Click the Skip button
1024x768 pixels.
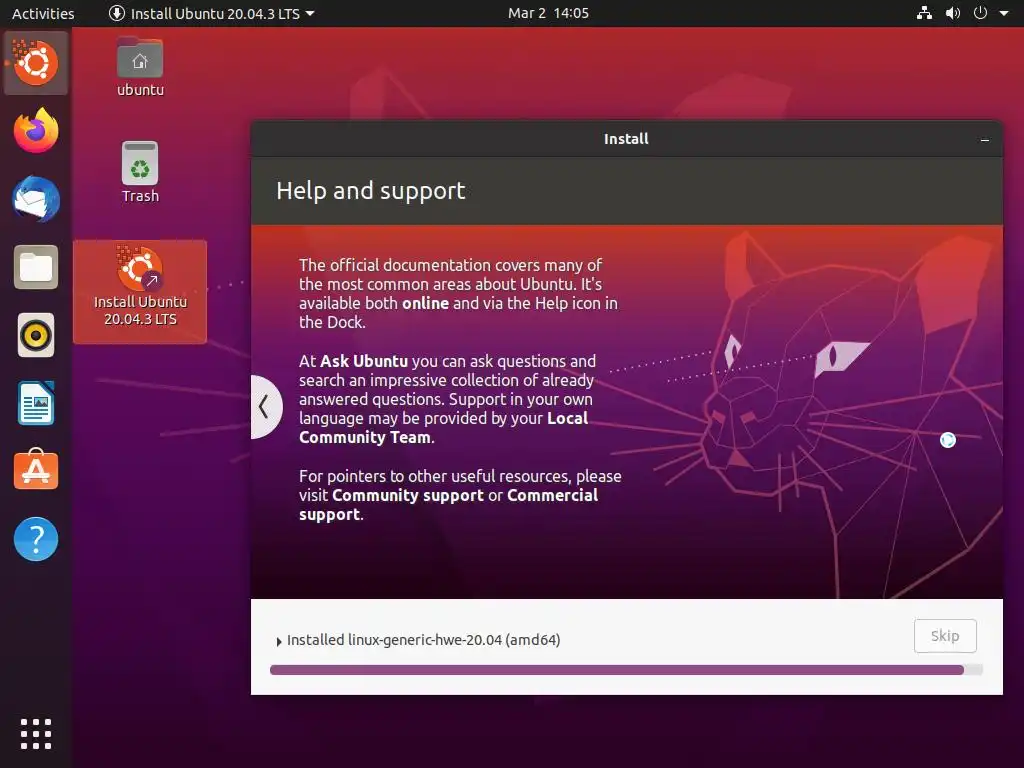point(945,636)
